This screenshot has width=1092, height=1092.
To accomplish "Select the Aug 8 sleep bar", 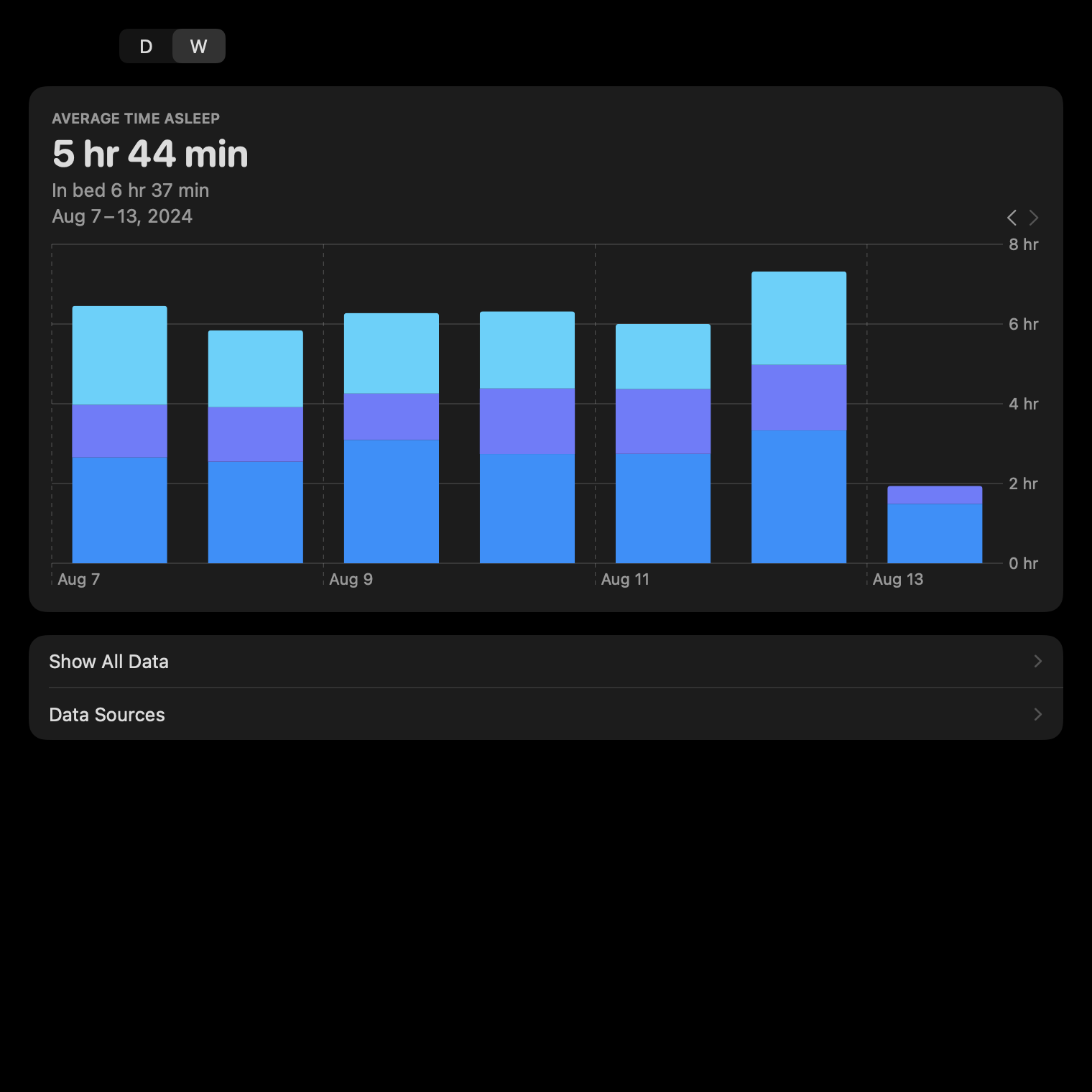I will tap(256, 447).
